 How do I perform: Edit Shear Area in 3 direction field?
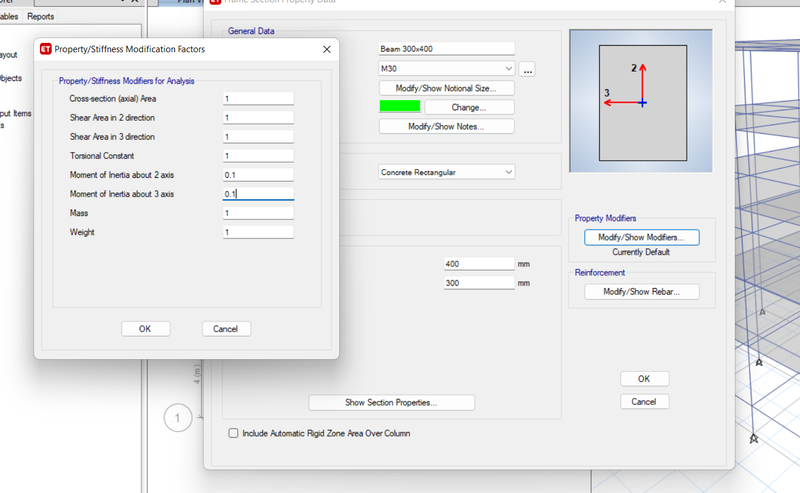(x=258, y=136)
